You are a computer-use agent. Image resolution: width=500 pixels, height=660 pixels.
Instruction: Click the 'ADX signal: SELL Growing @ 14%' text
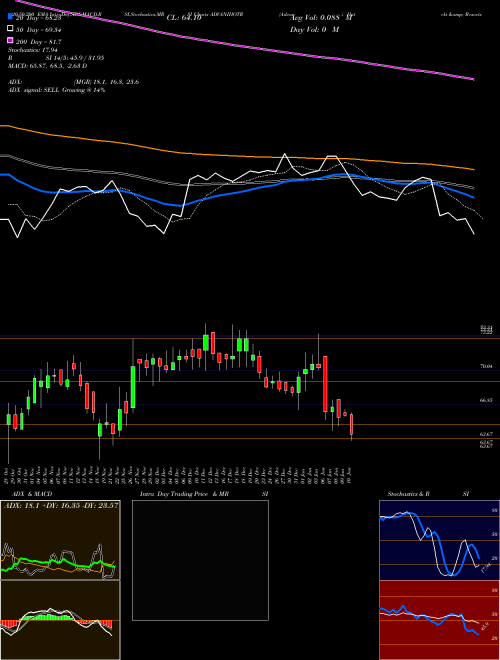56,90
